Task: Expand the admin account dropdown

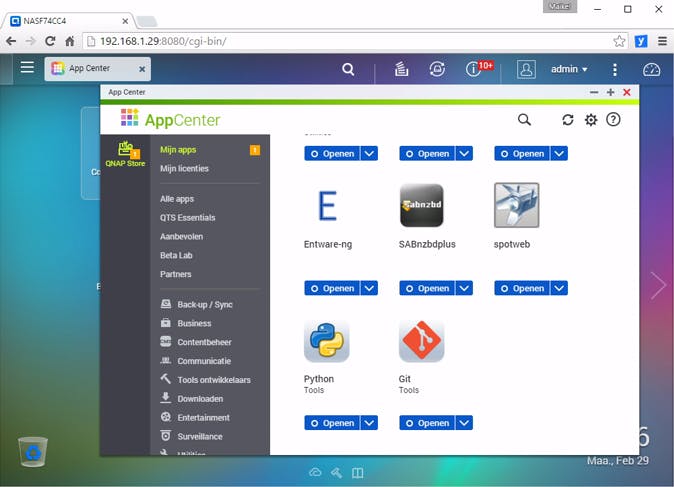Action: (x=569, y=69)
